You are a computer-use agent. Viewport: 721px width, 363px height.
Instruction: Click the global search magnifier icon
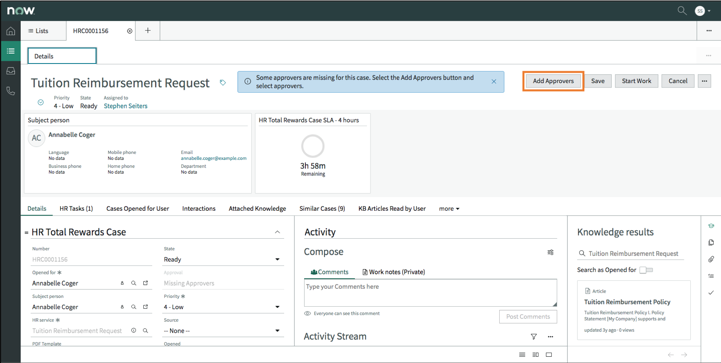click(x=682, y=10)
